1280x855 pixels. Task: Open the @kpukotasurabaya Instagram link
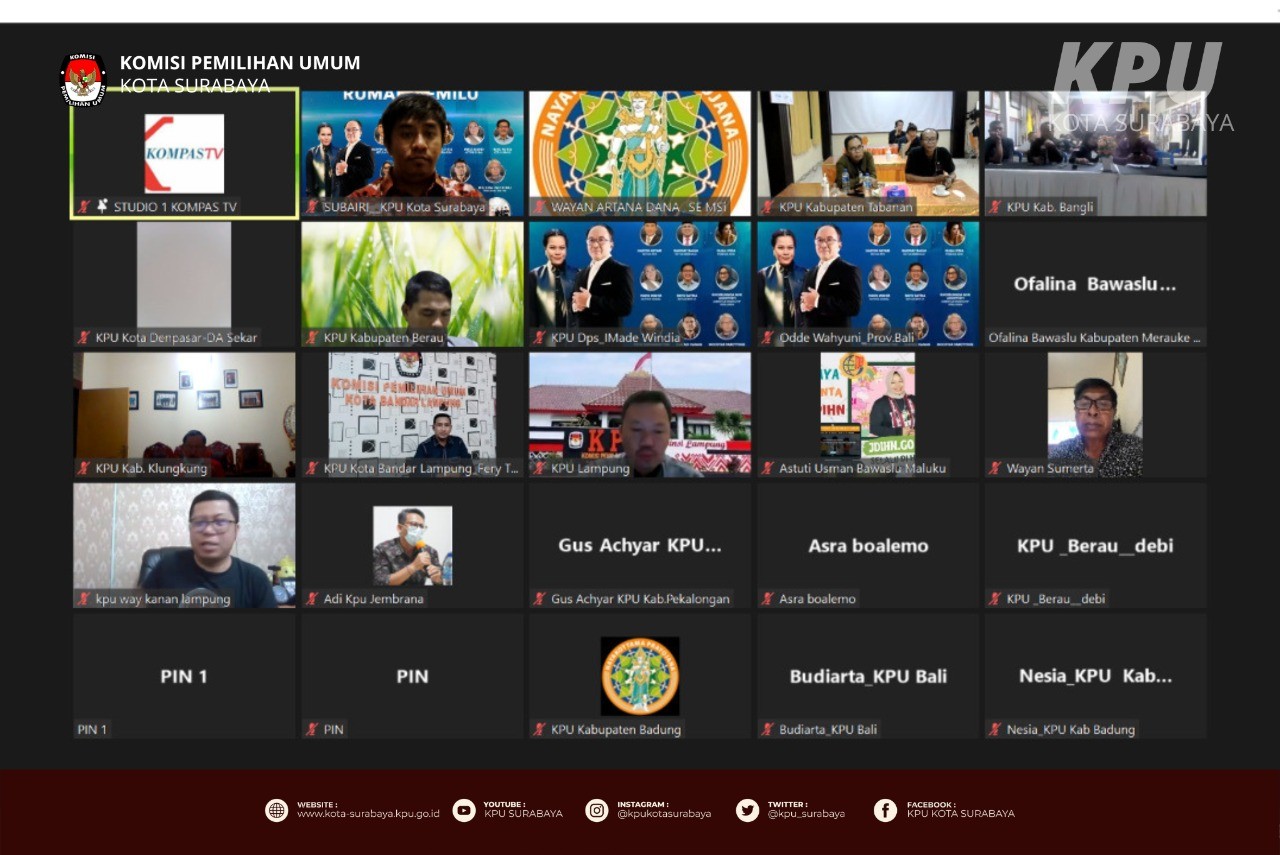coord(664,814)
